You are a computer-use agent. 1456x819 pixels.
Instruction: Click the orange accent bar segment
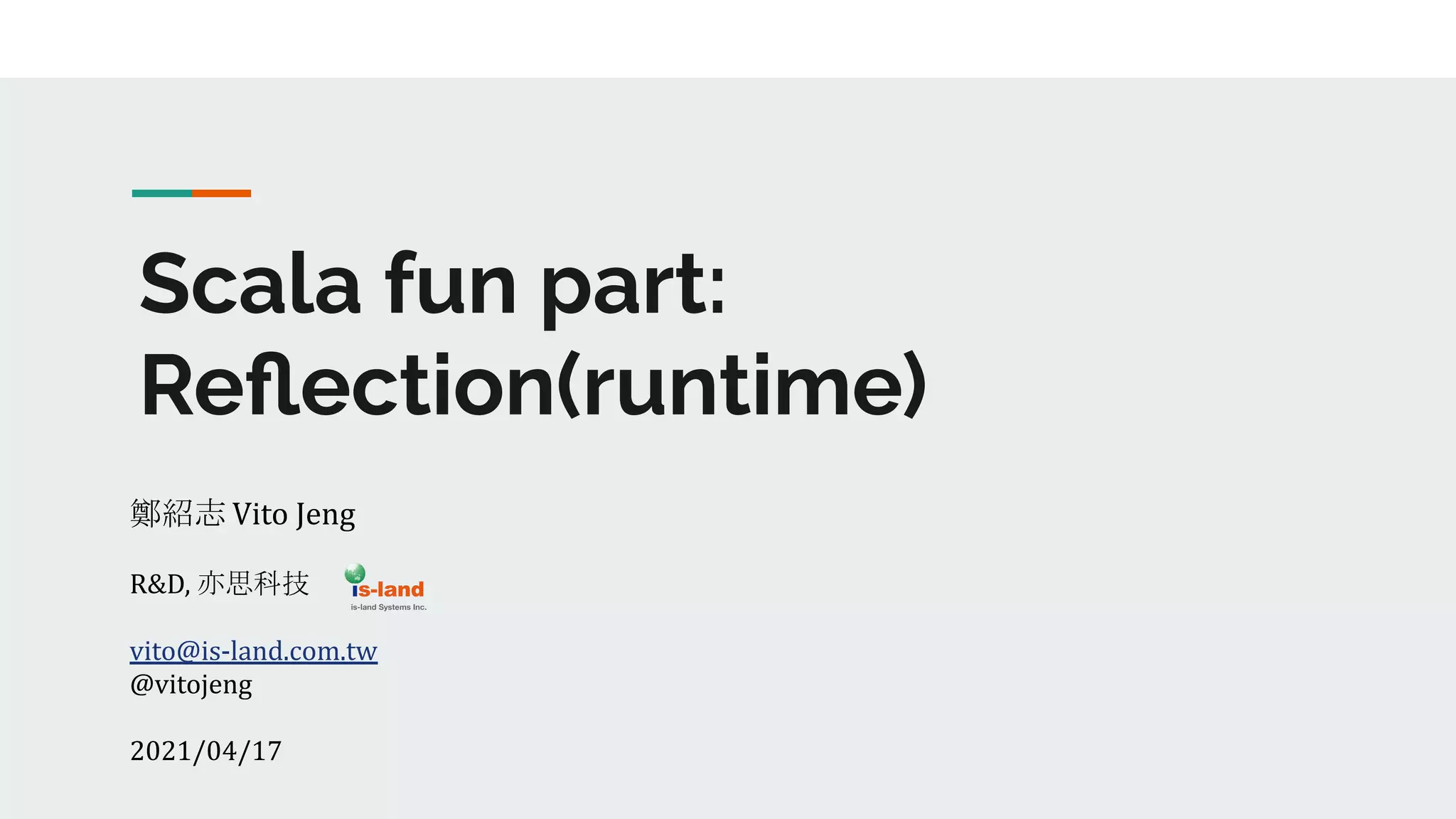pos(221,193)
